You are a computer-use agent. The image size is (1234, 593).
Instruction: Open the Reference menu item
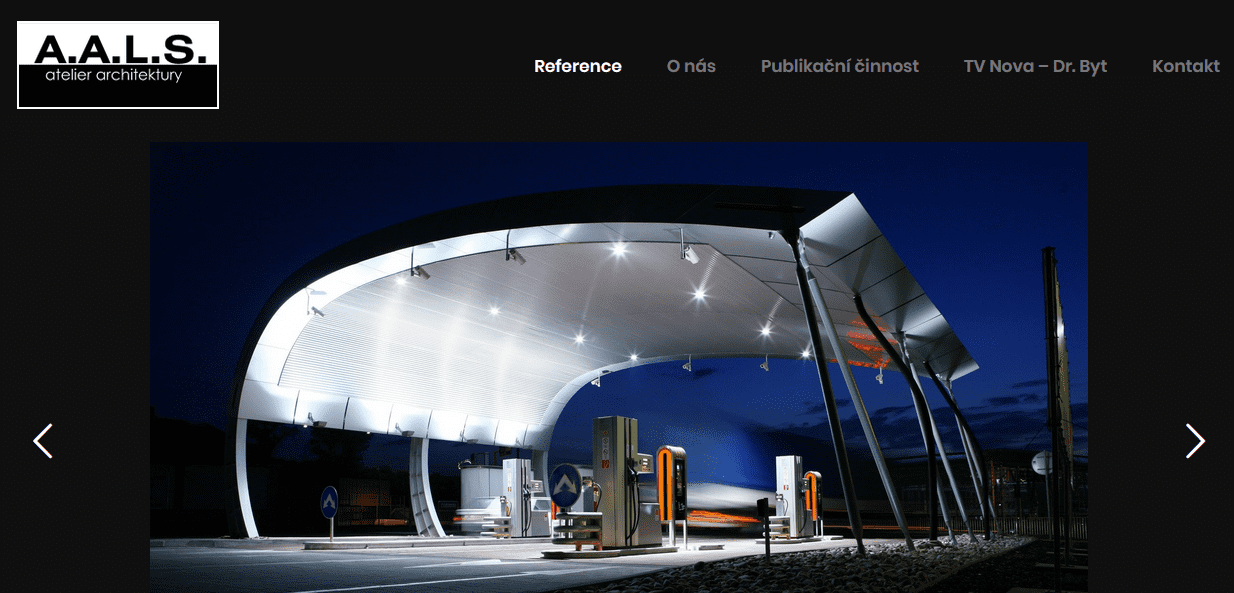pos(578,66)
